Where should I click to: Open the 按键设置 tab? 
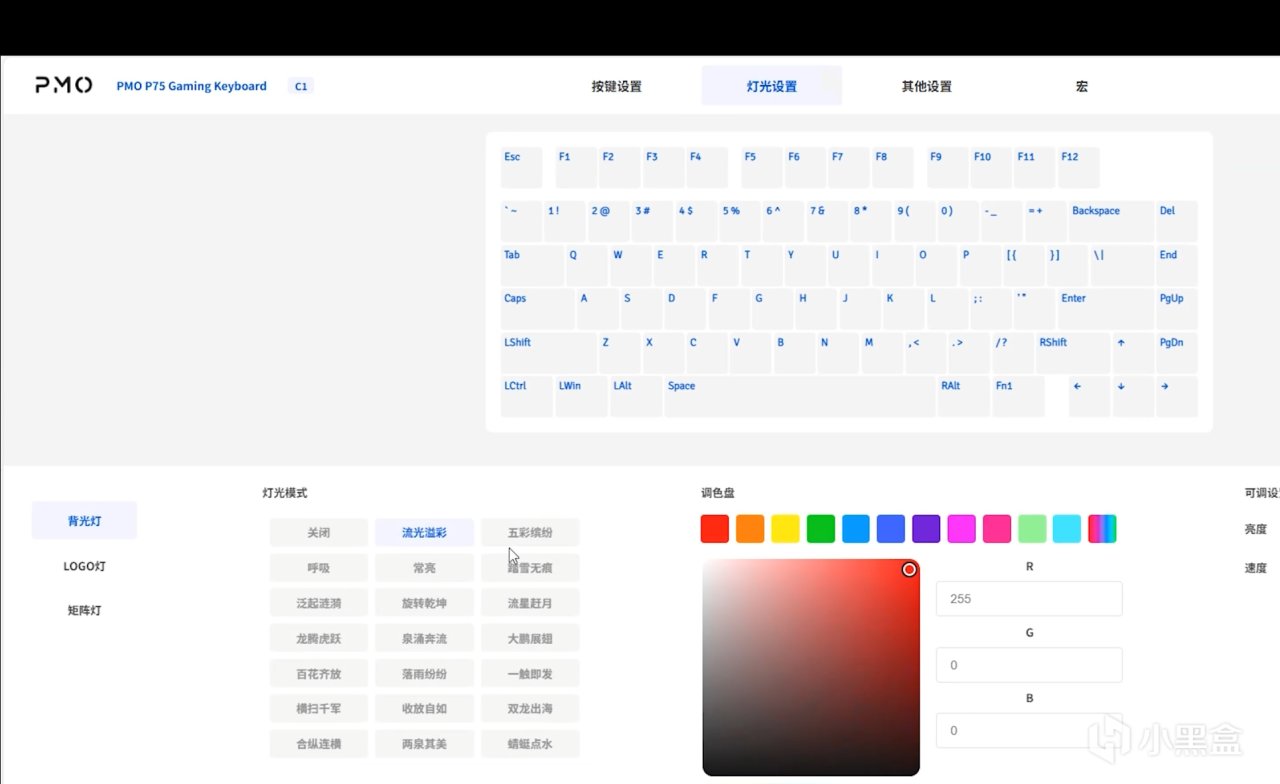point(617,86)
